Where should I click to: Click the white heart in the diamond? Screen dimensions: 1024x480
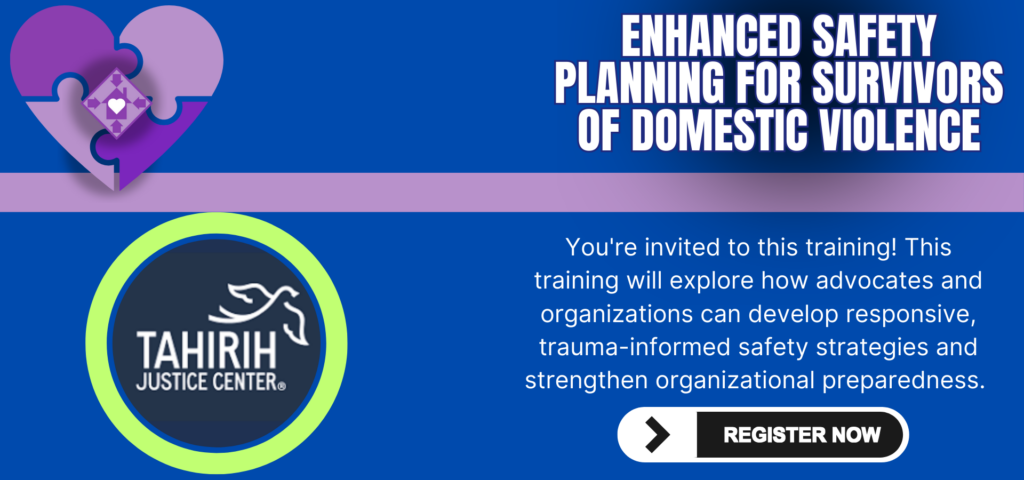[118, 104]
